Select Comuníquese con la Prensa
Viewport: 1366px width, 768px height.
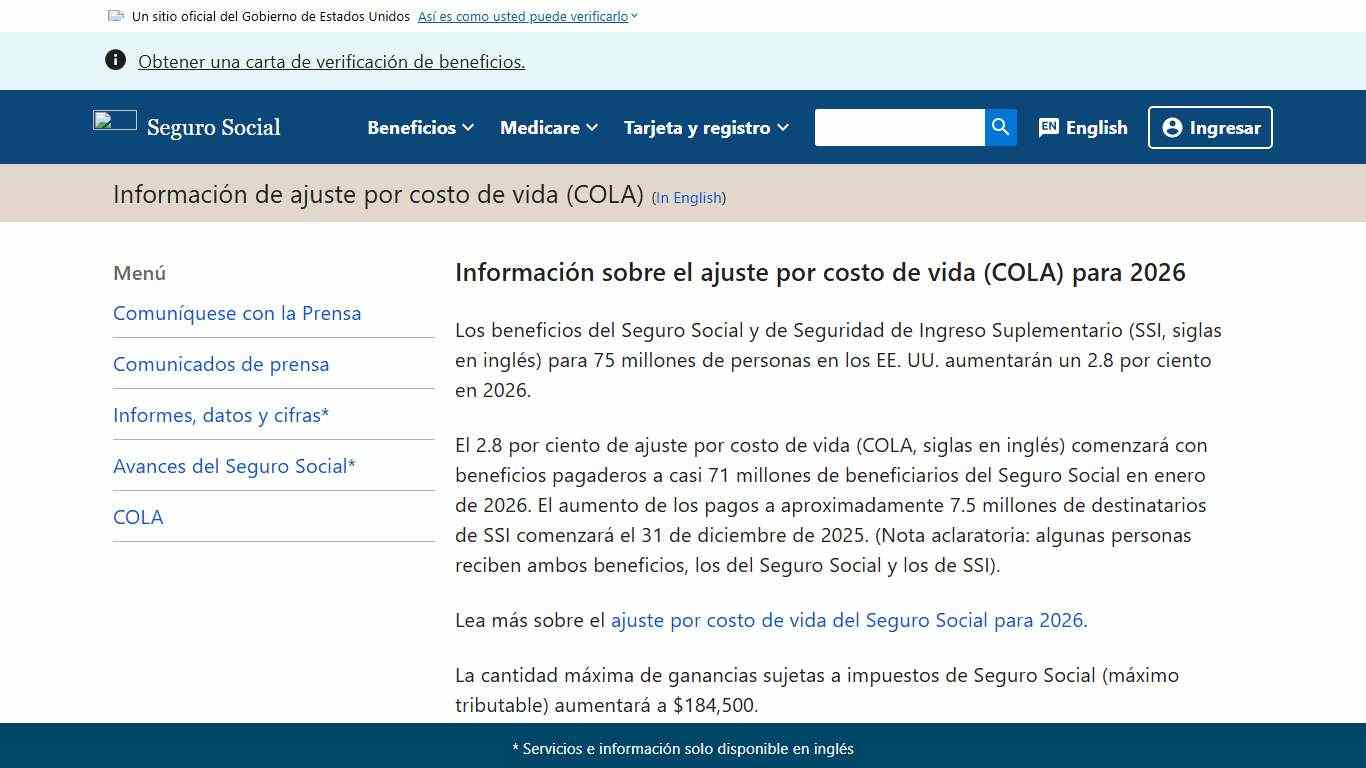237,313
